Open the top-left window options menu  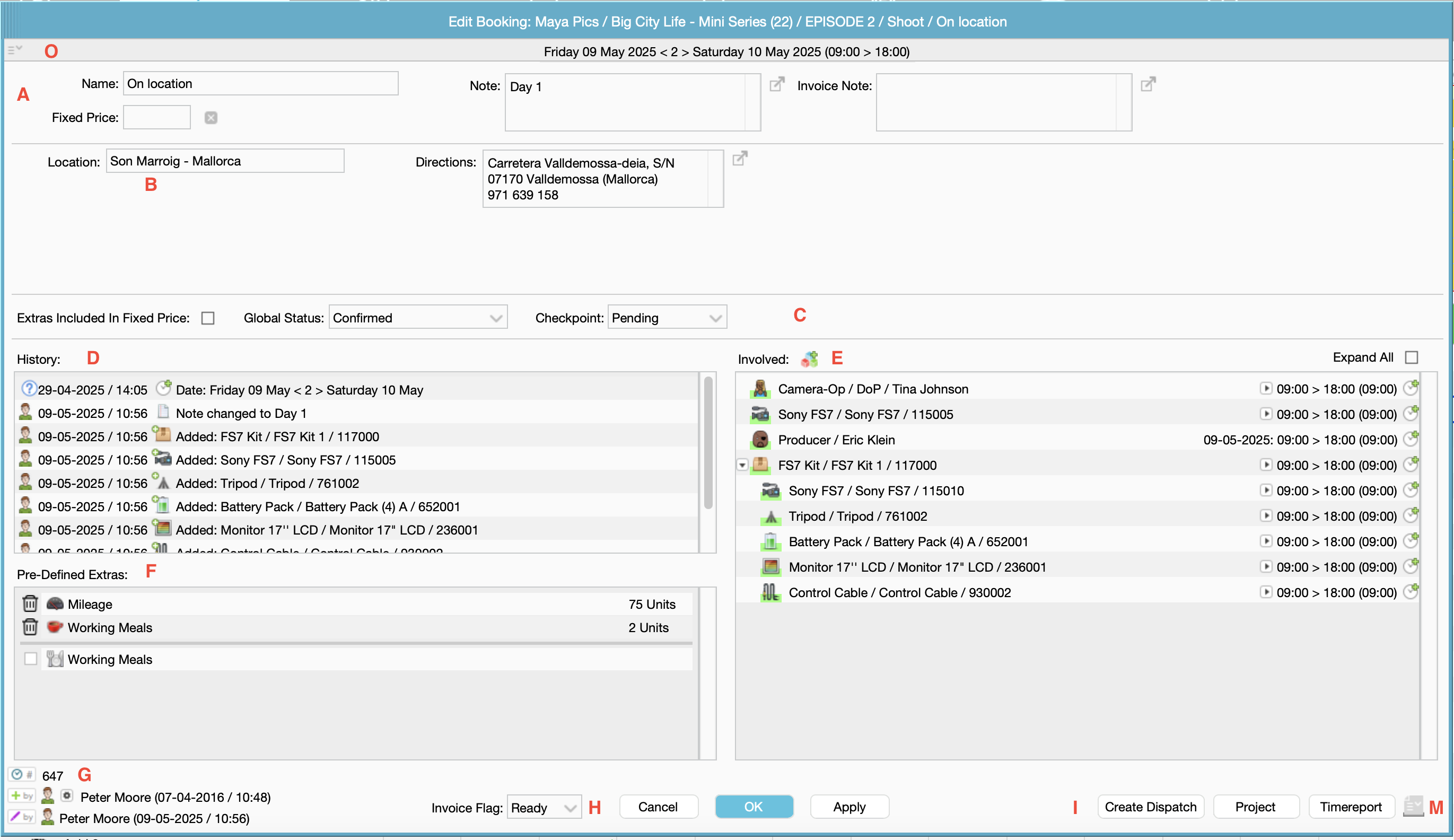pyautogui.click(x=15, y=50)
